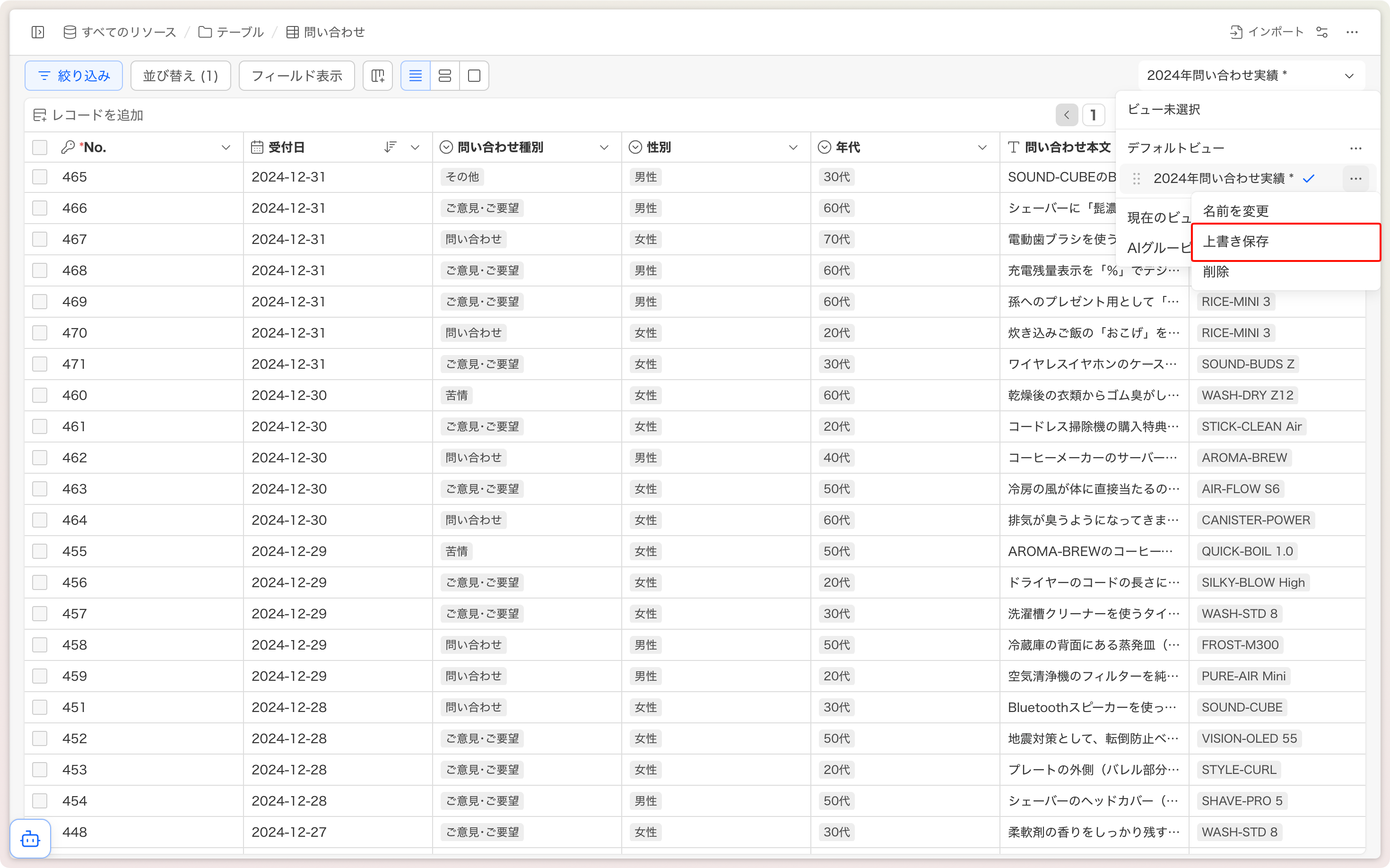Open the AI assistant robot icon

click(30, 839)
